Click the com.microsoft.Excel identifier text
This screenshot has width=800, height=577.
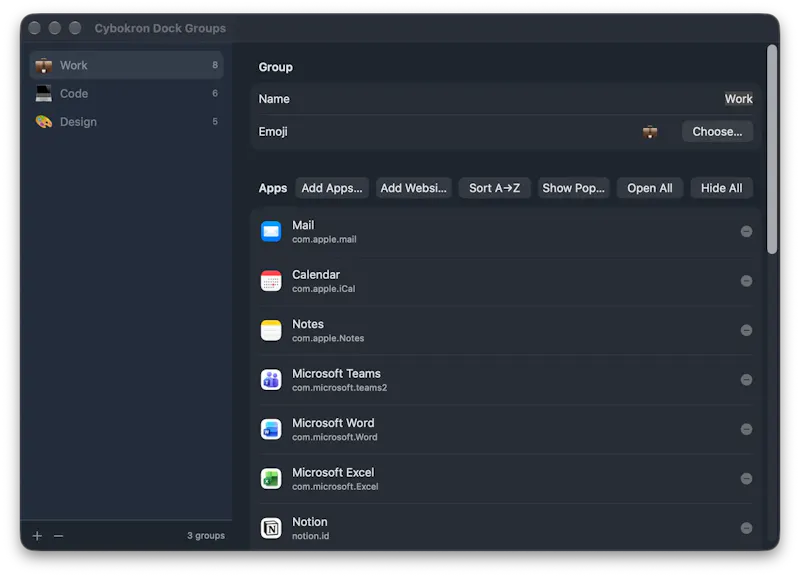click(335, 487)
